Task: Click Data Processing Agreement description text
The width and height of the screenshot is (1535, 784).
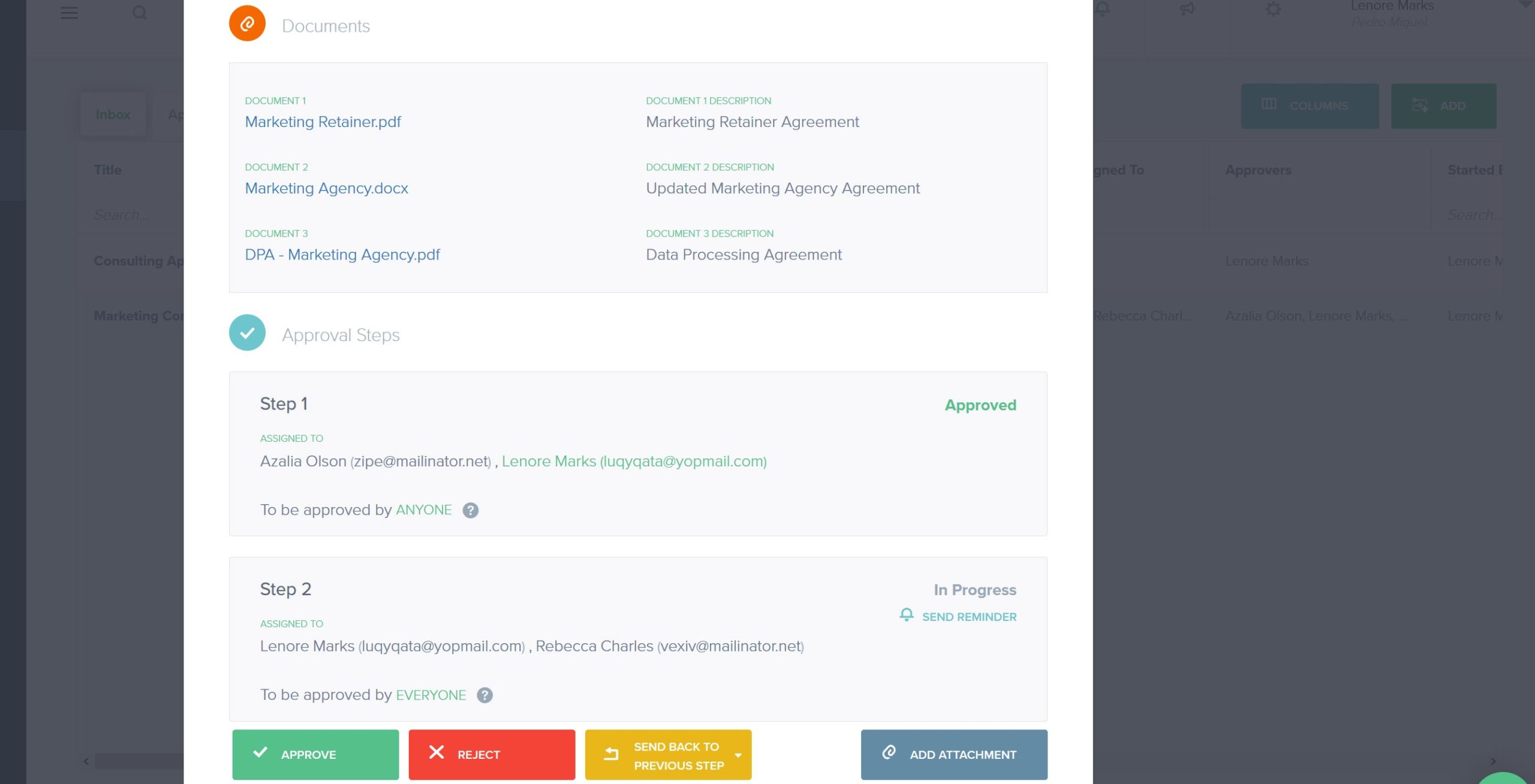Action: click(x=744, y=255)
